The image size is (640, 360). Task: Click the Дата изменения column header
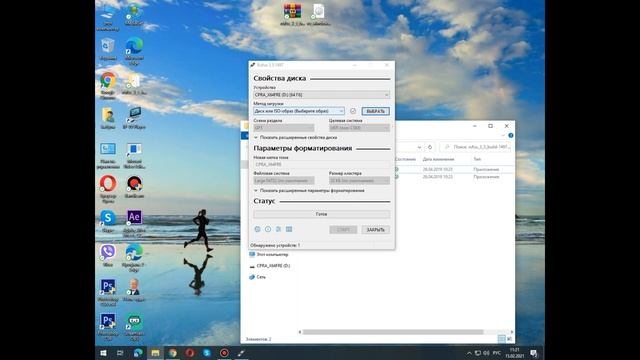[438, 159]
